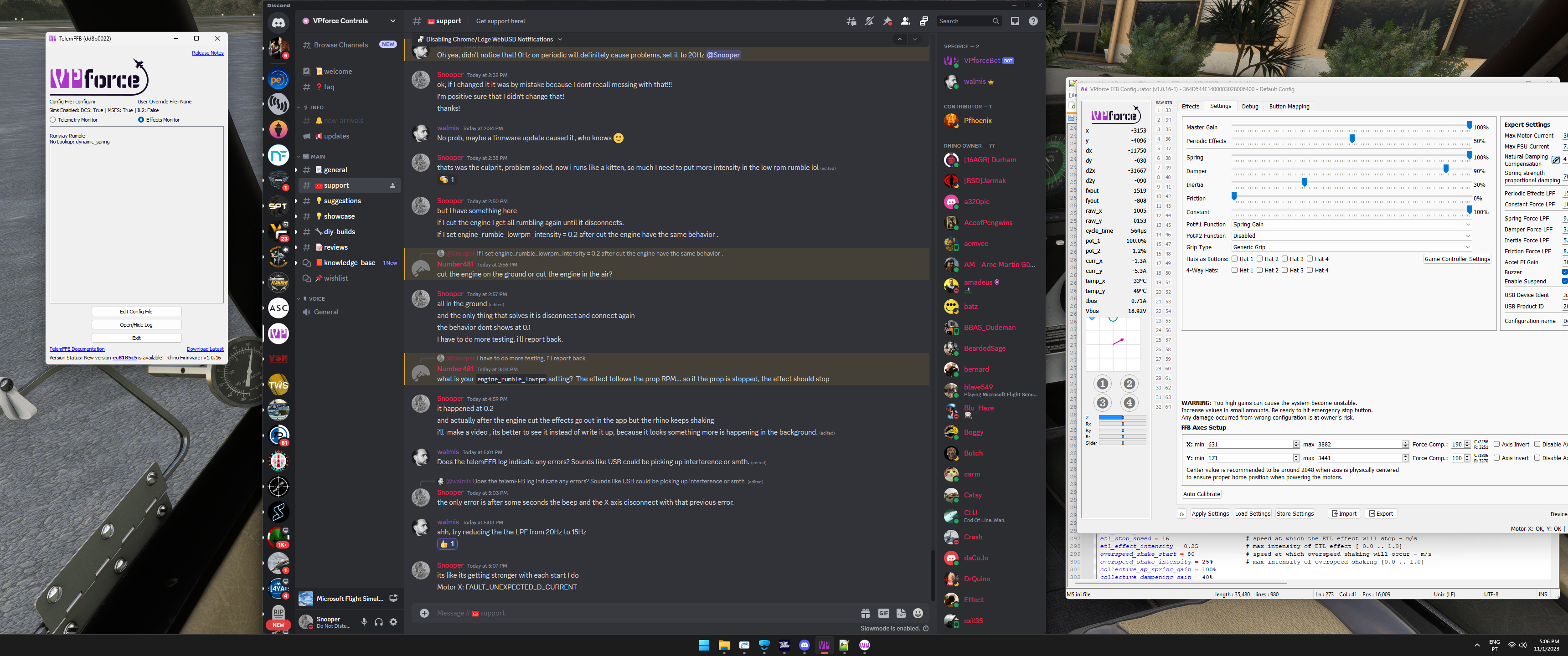
Task: Open Discord threads icon in channel header
Action: 851,21
